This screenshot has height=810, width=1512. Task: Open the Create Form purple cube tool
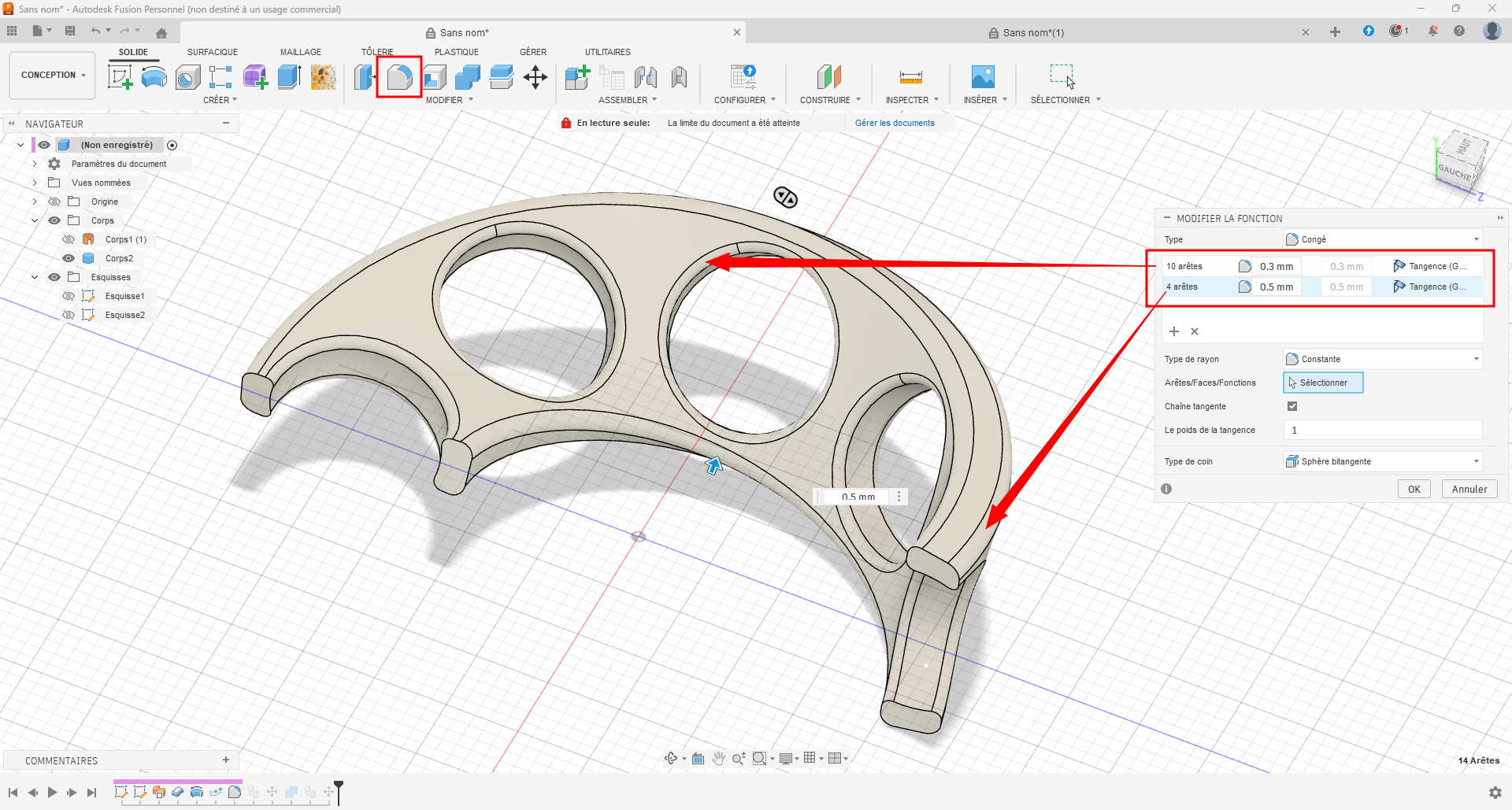point(255,77)
